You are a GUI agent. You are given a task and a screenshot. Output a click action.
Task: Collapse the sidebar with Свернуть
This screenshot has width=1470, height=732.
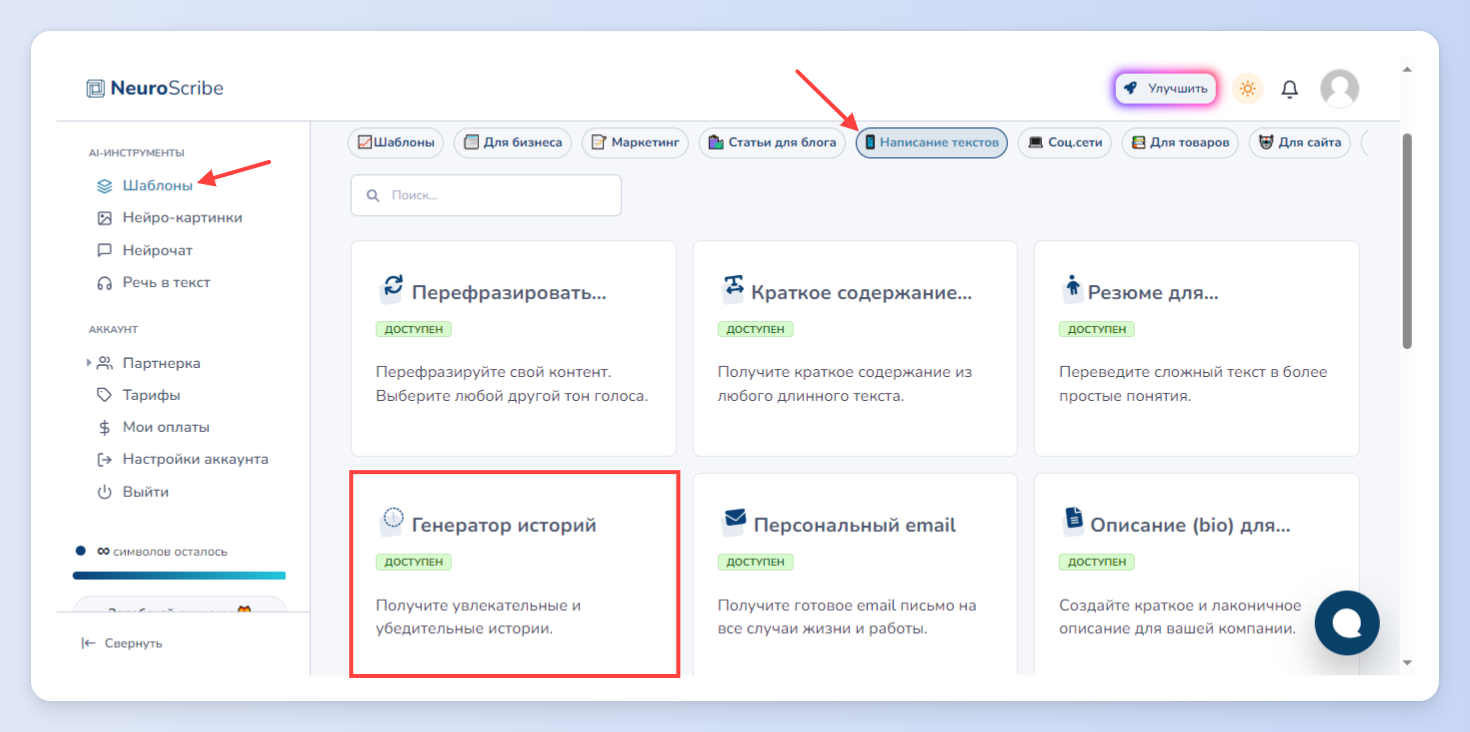[122, 643]
